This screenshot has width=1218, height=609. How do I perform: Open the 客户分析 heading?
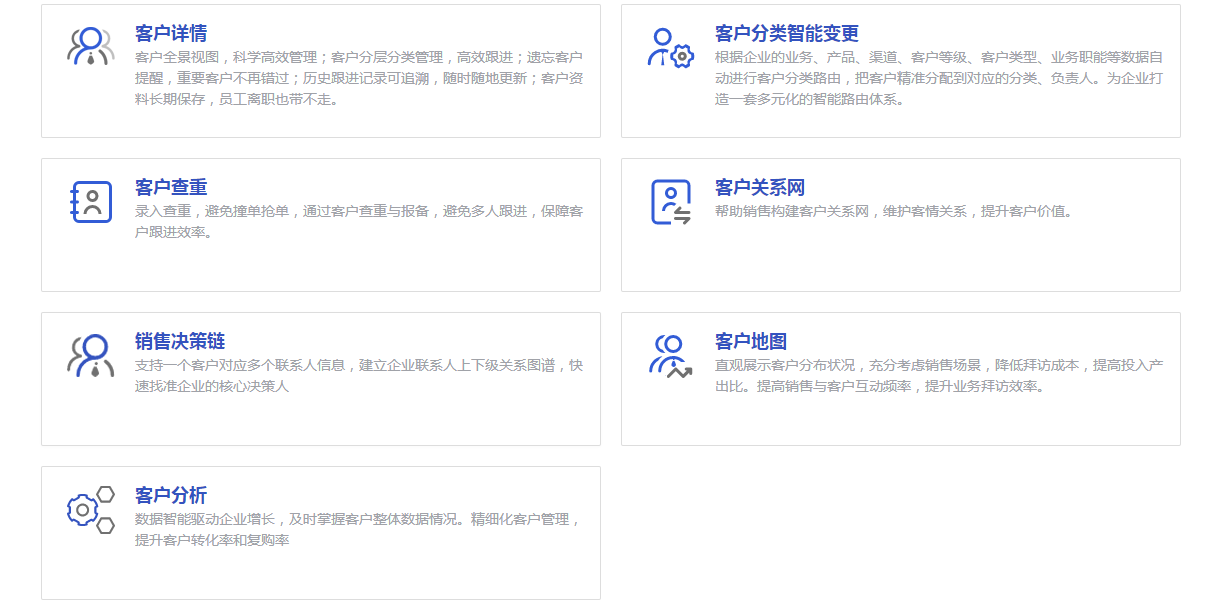tap(171, 496)
